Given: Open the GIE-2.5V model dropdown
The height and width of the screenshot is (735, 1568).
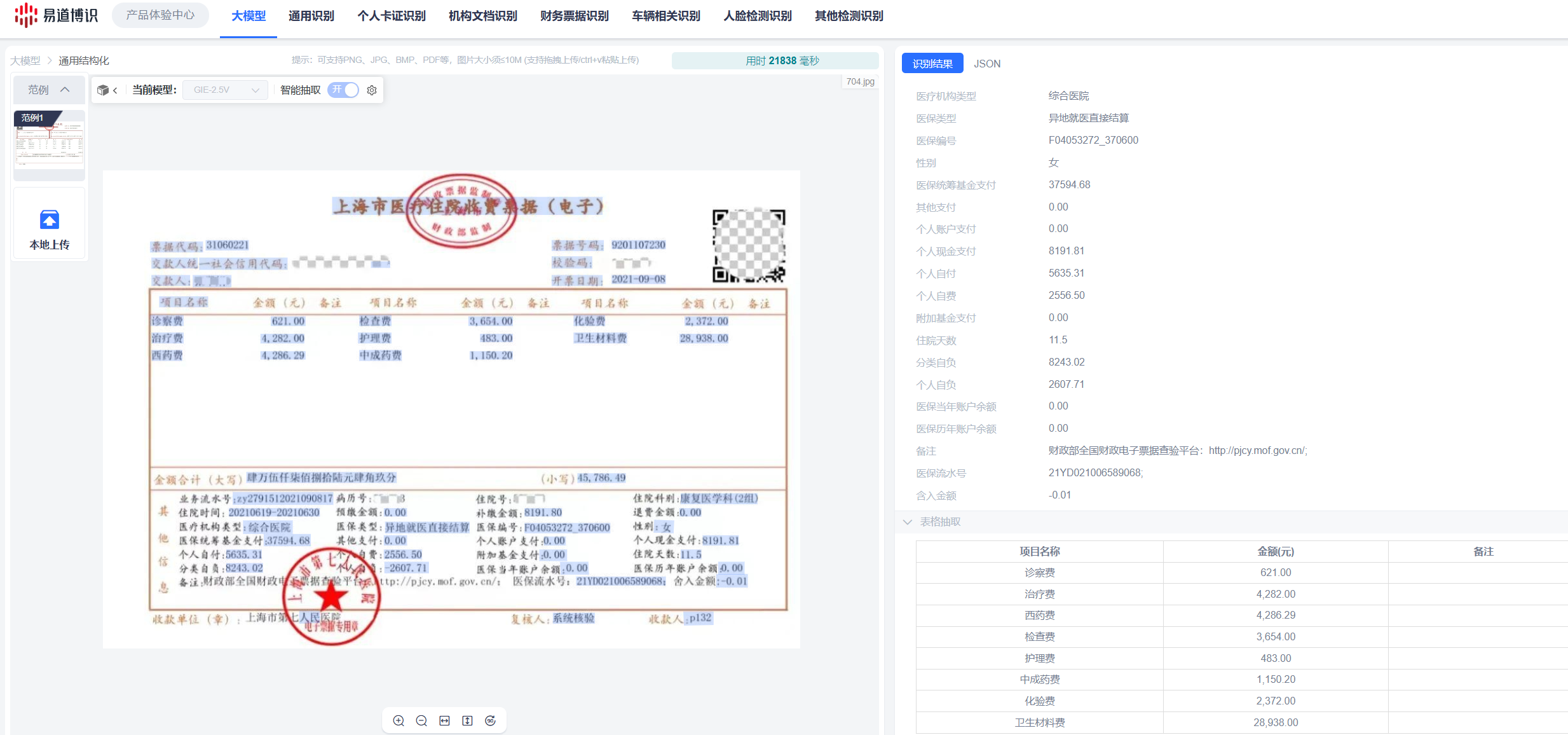Looking at the screenshot, I should 226,90.
